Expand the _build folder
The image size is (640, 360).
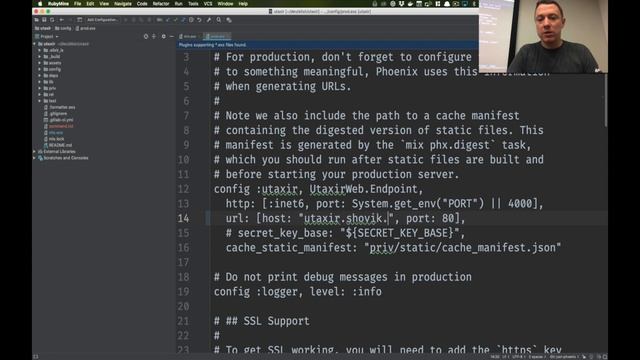click(x=40, y=56)
